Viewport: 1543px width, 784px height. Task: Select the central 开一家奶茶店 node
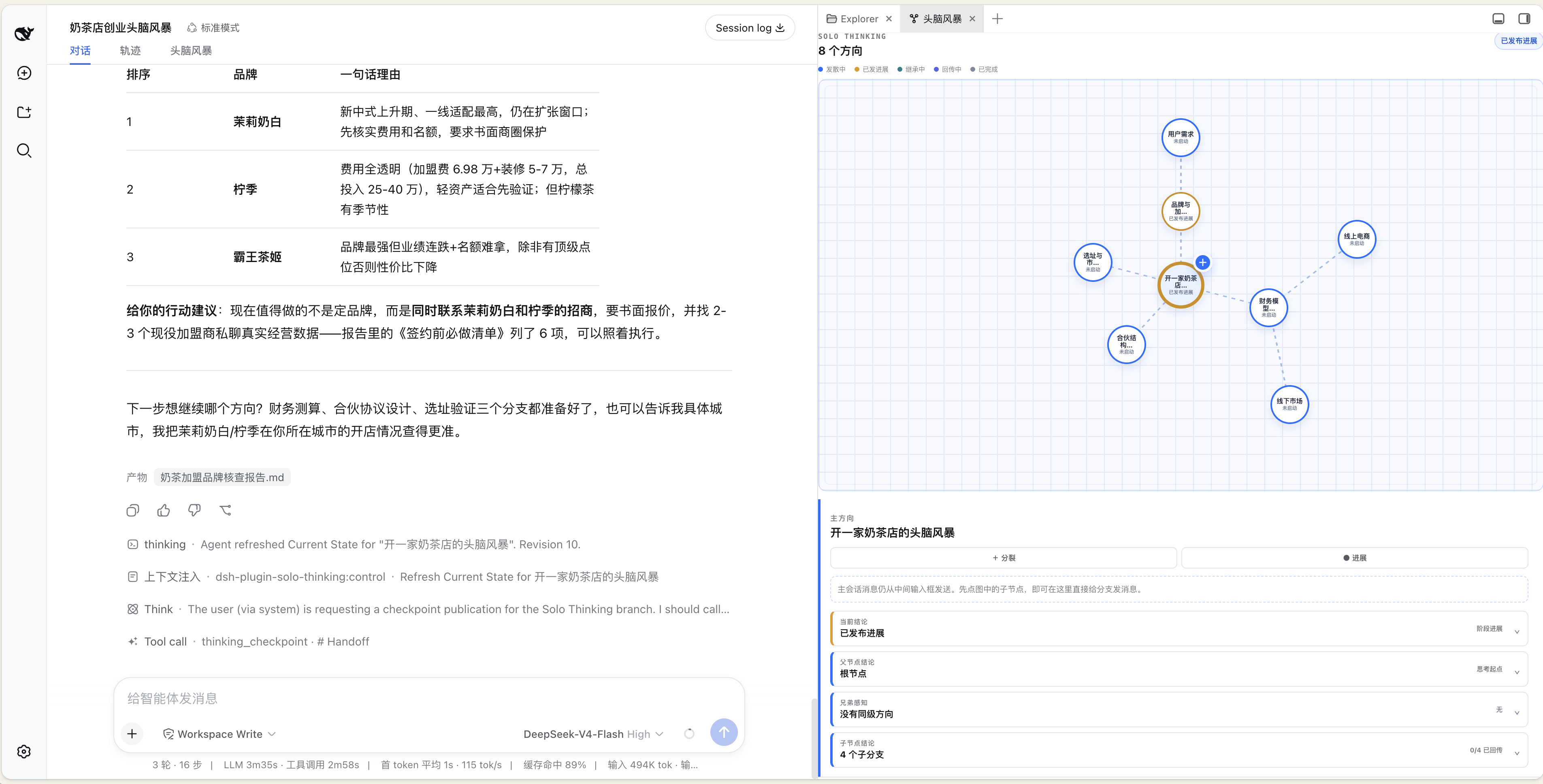coord(1181,285)
